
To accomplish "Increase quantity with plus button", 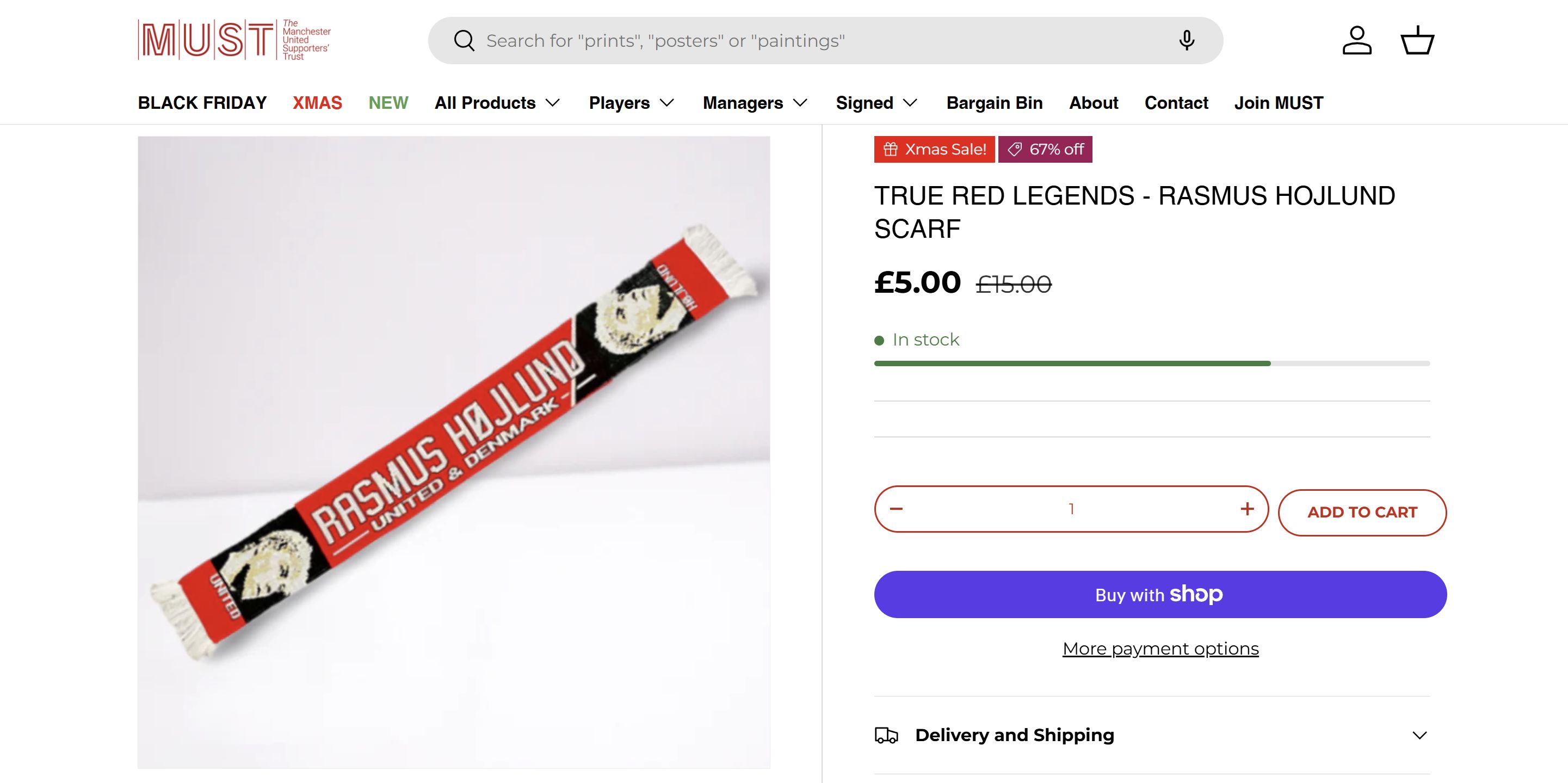I will 1246,509.
